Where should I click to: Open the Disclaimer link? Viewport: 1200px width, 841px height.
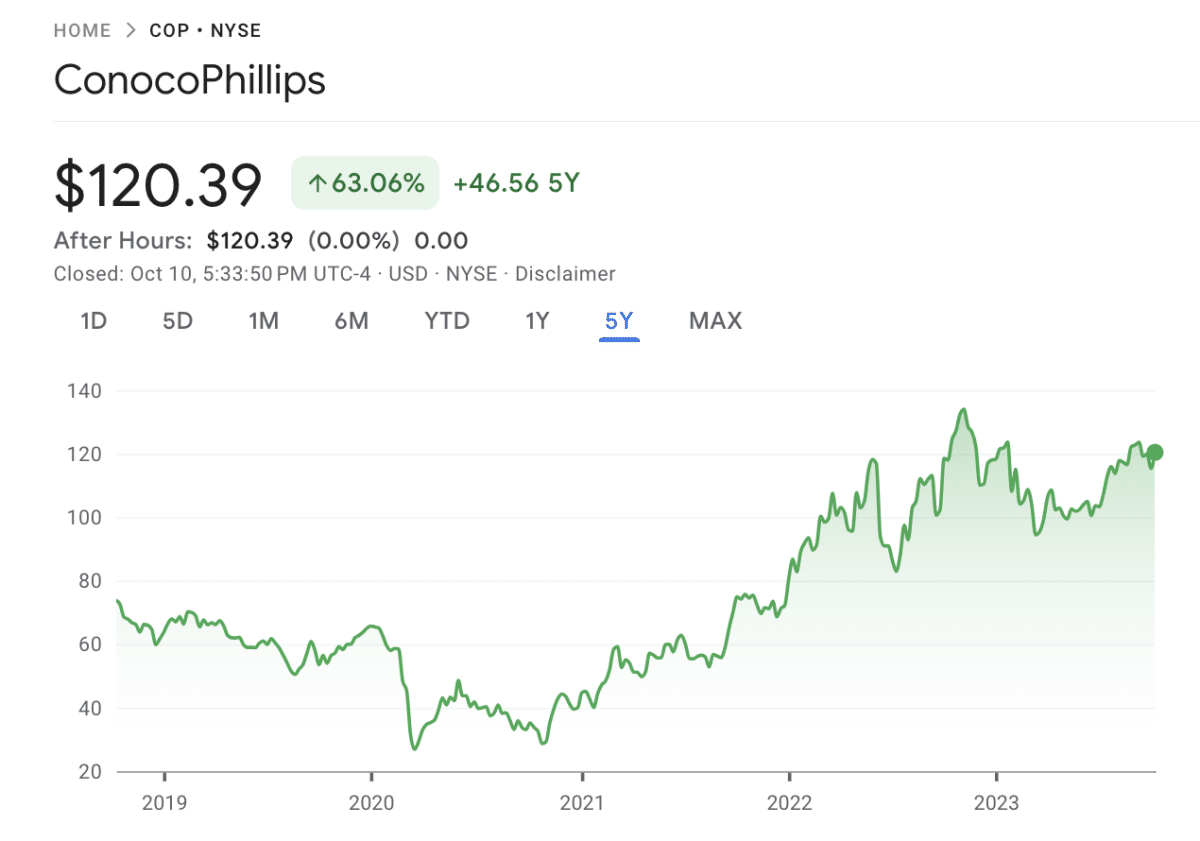tap(565, 273)
